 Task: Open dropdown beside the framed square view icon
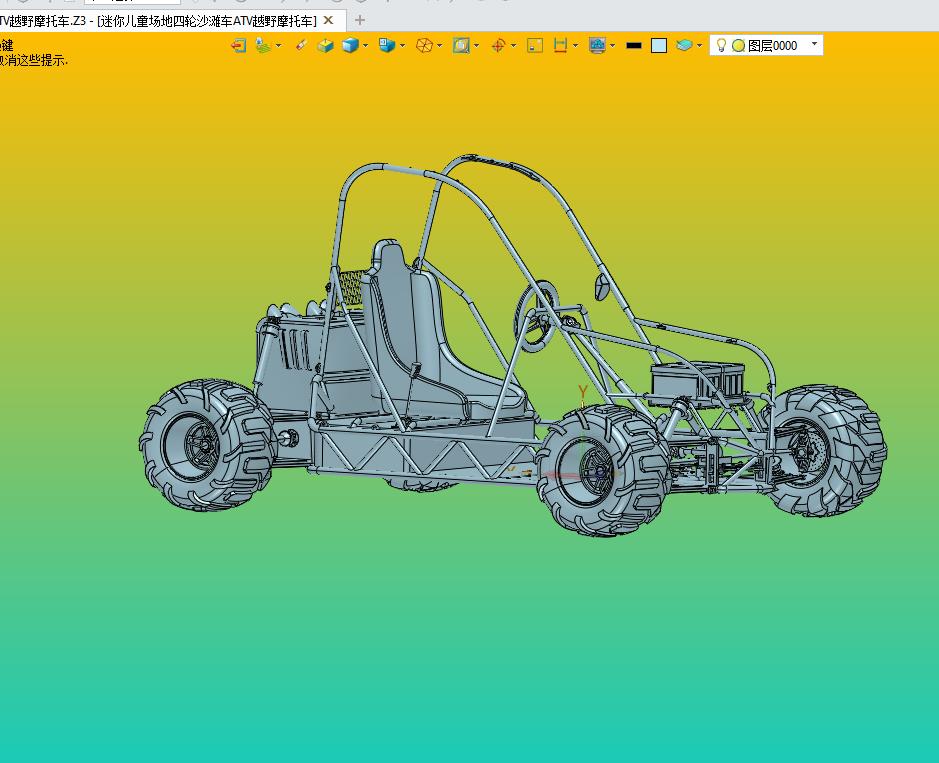coord(477,46)
